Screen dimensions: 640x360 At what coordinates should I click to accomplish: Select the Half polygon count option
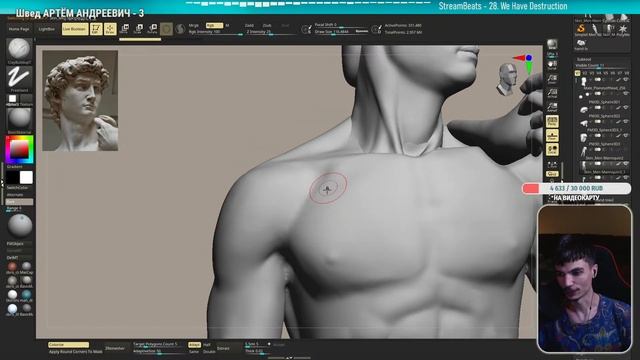tap(207, 345)
